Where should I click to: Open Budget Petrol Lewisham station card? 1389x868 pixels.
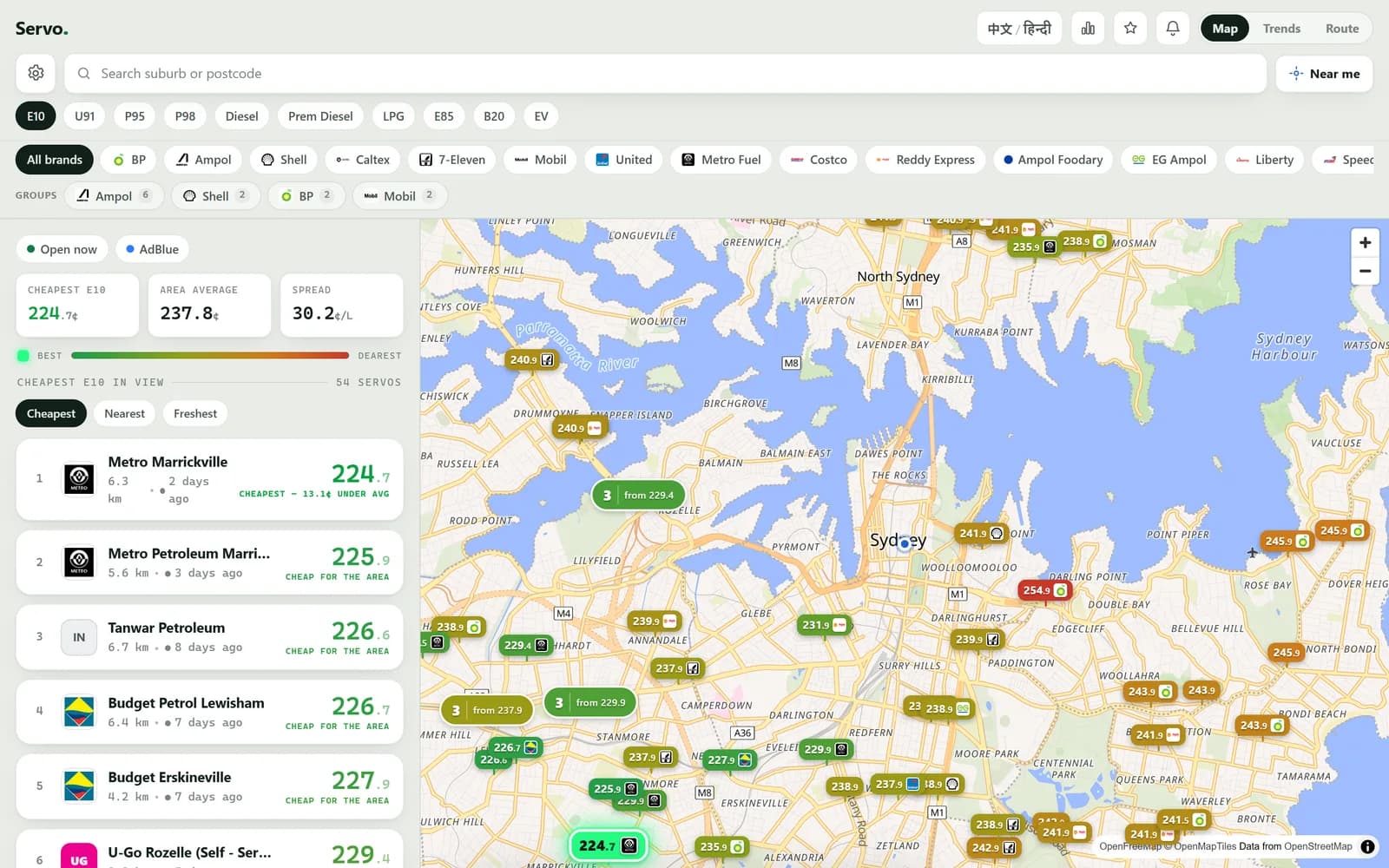[x=209, y=712]
